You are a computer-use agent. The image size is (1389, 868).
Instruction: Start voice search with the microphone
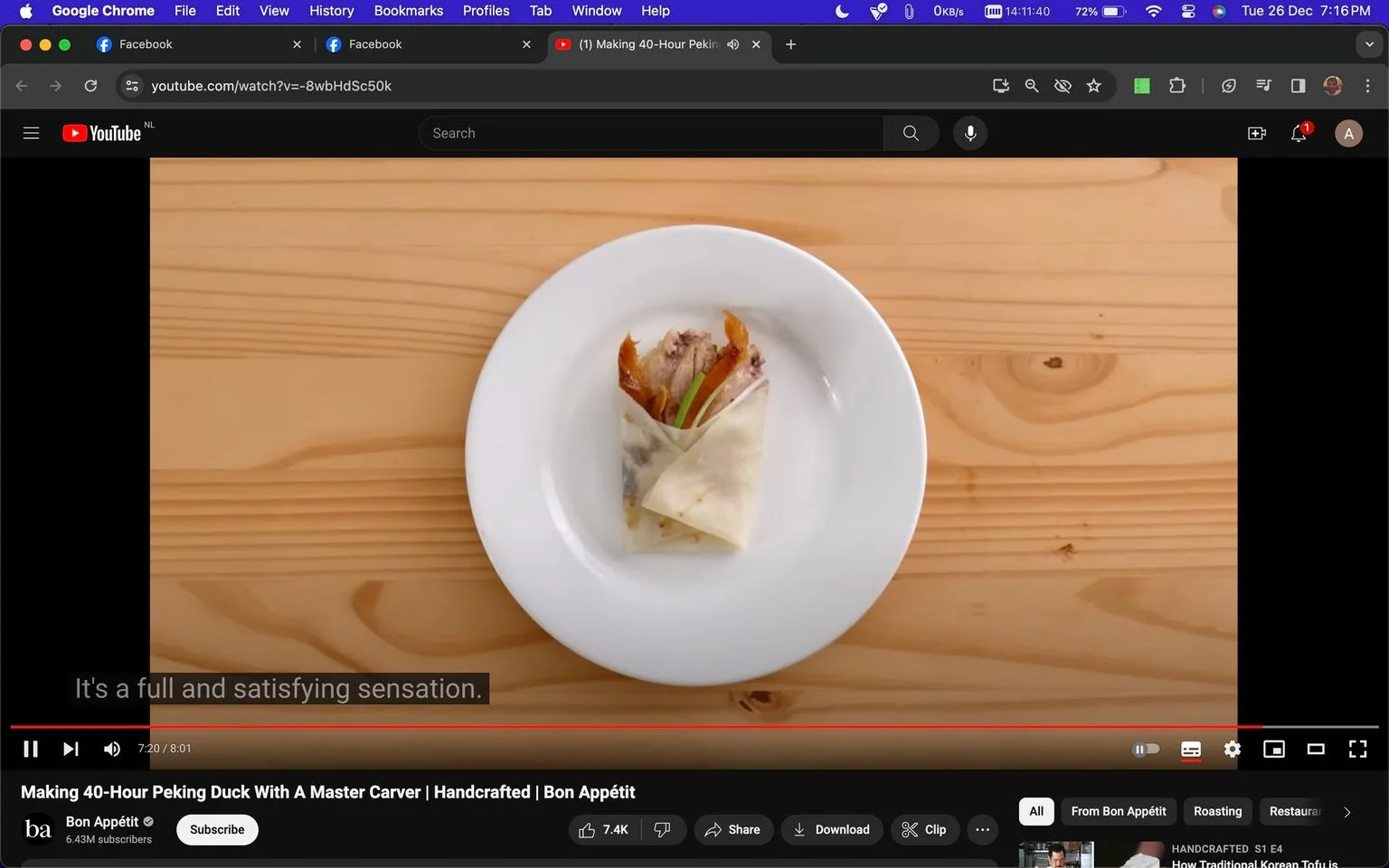(969, 133)
